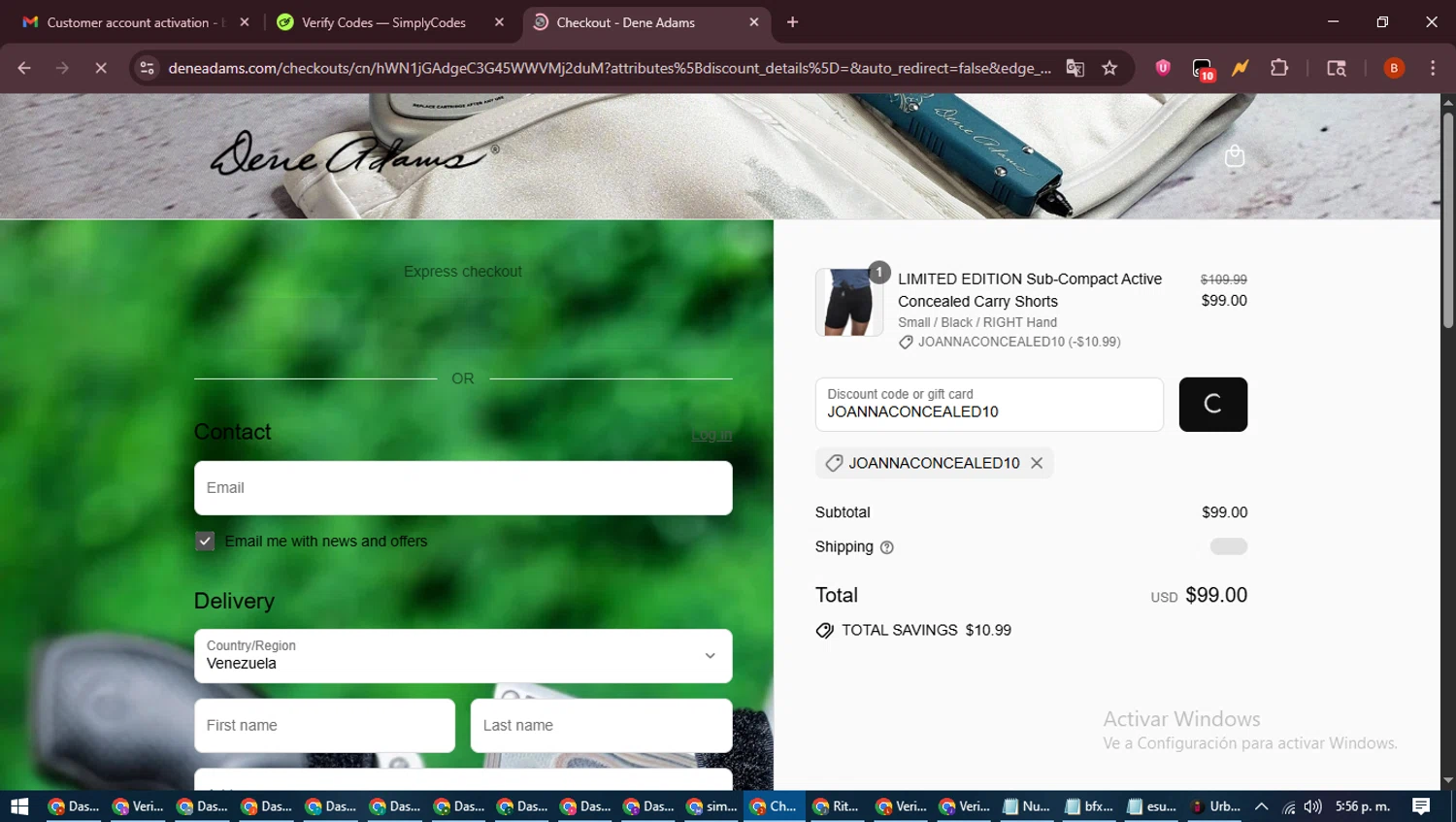Open the Urb... taskbar item
1456x822 pixels.
pyautogui.click(x=1215, y=806)
